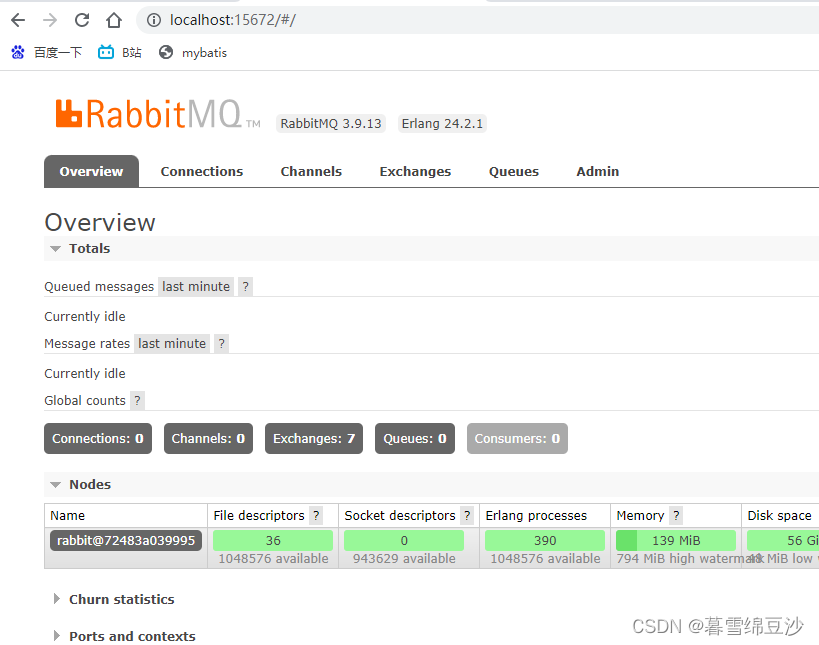The width and height of the screenshot is (819, 645).
Task: Show help for Global counts
Action: pyautogui.click(x=137, y=401)
